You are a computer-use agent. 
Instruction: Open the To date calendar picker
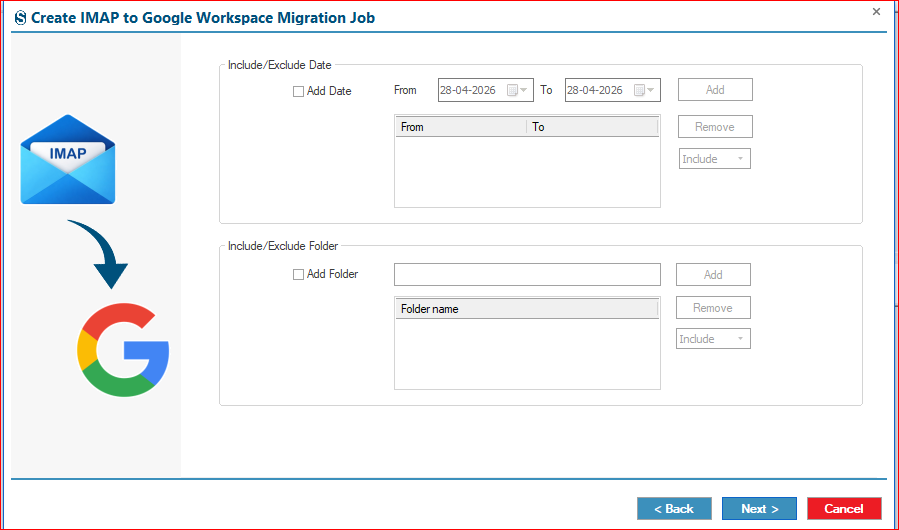(644, 90)
